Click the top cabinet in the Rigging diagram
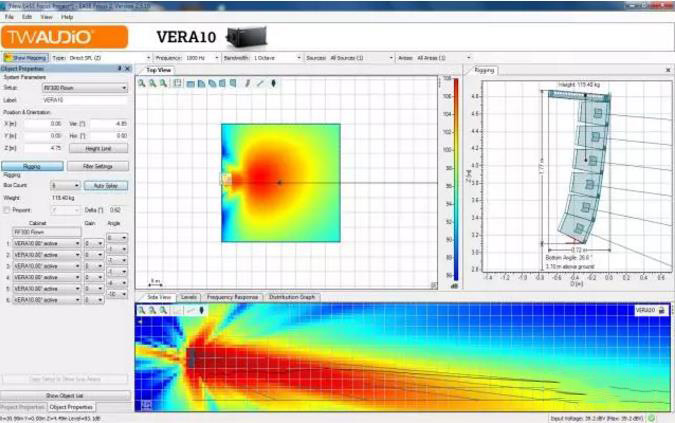This screenshot has height=423, width=675. coord(594,113)
